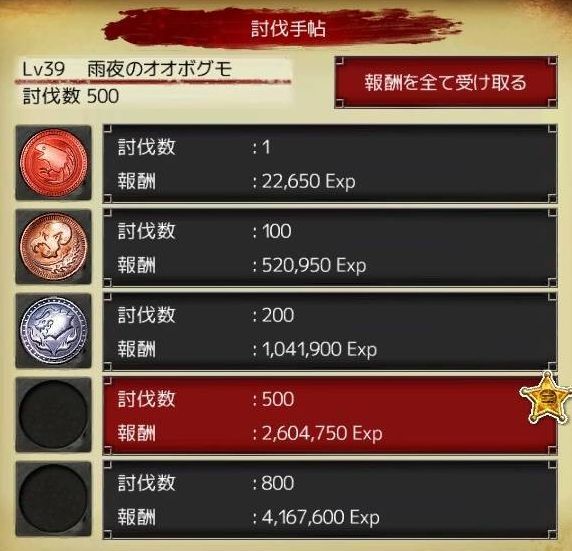Image resolution: width=572 pixels, height=551 pixels.
Task: Click the 520,950 Exp reward text
Action: [314, 265]
